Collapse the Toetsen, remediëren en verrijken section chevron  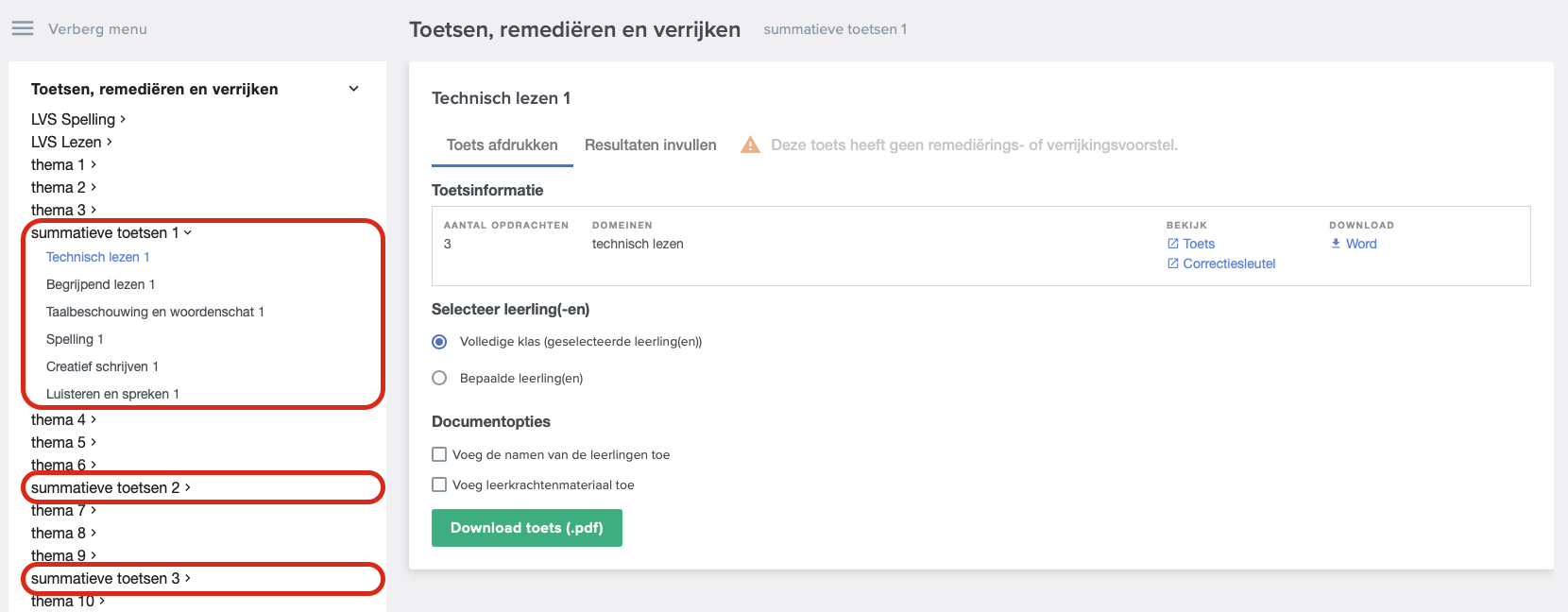pos(354,89)
